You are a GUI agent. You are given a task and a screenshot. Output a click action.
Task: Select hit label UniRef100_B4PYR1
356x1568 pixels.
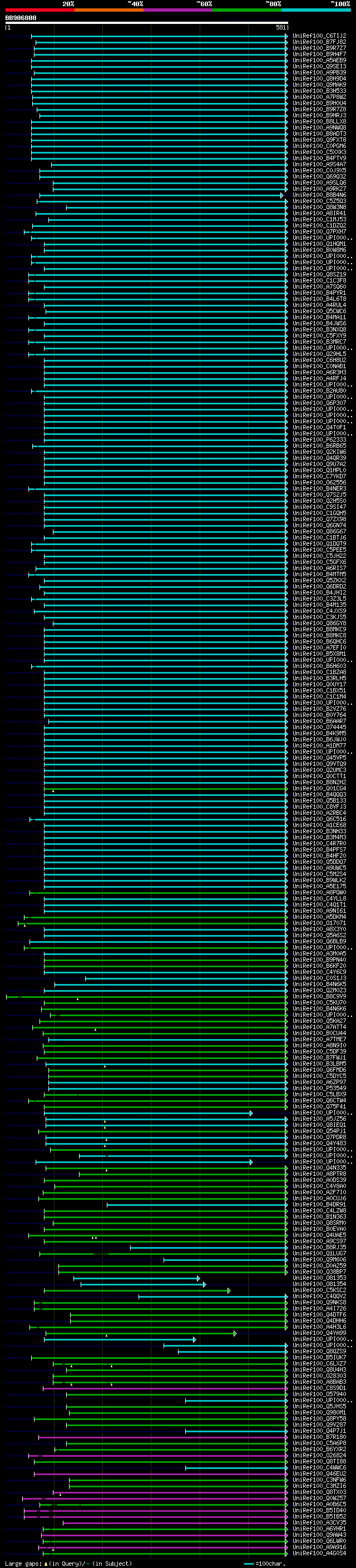(x=319, y=293)
